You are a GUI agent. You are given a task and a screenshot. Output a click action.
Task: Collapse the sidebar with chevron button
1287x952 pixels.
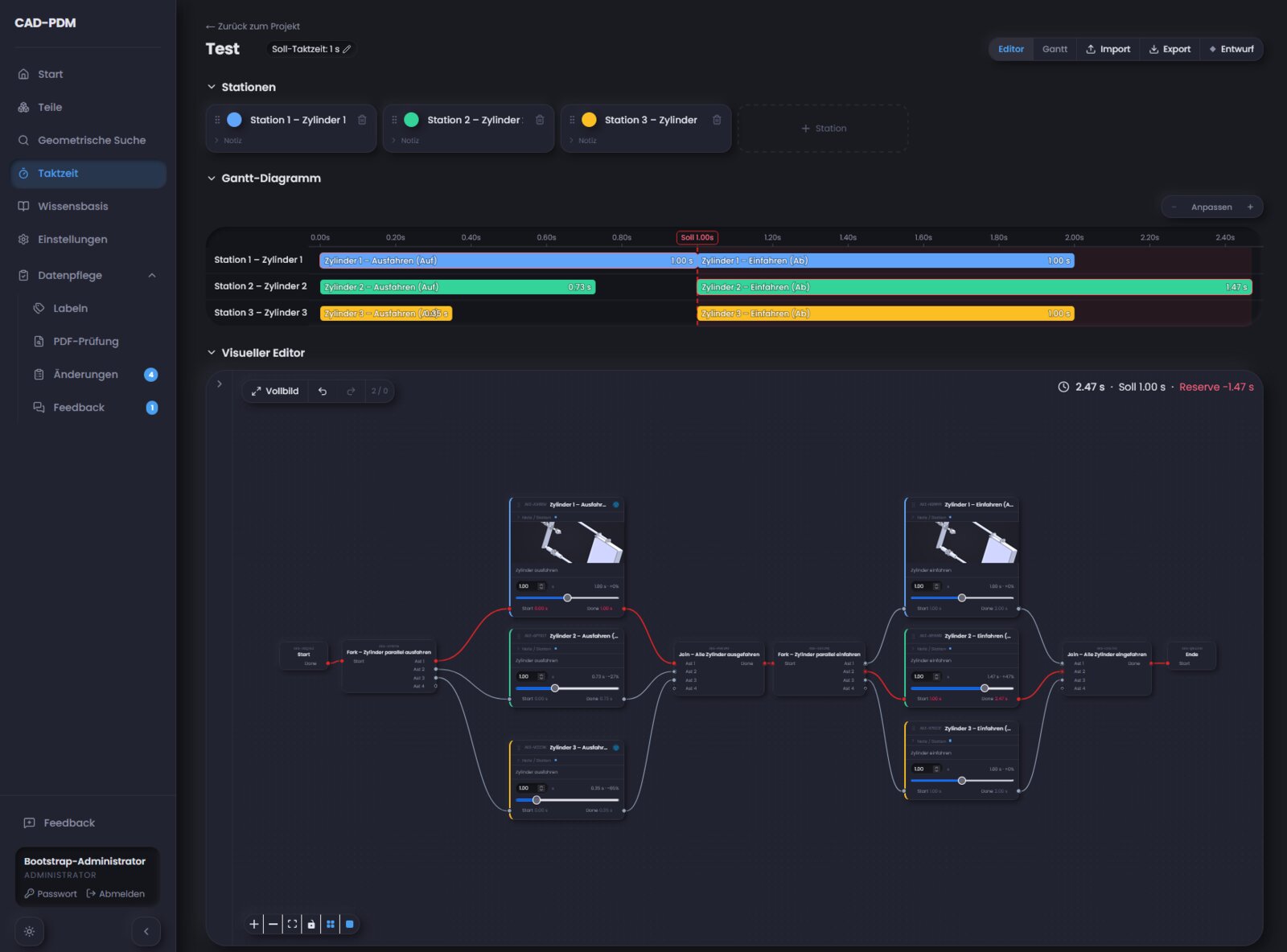(x=146, y=931)
